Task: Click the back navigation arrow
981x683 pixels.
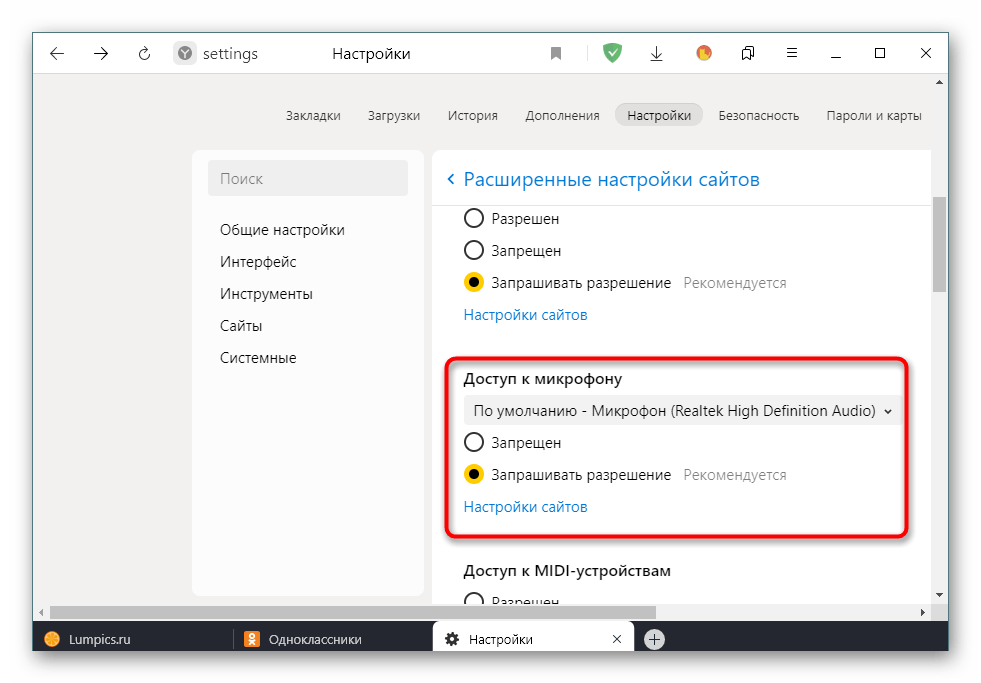Action: (x=57, y=54)
